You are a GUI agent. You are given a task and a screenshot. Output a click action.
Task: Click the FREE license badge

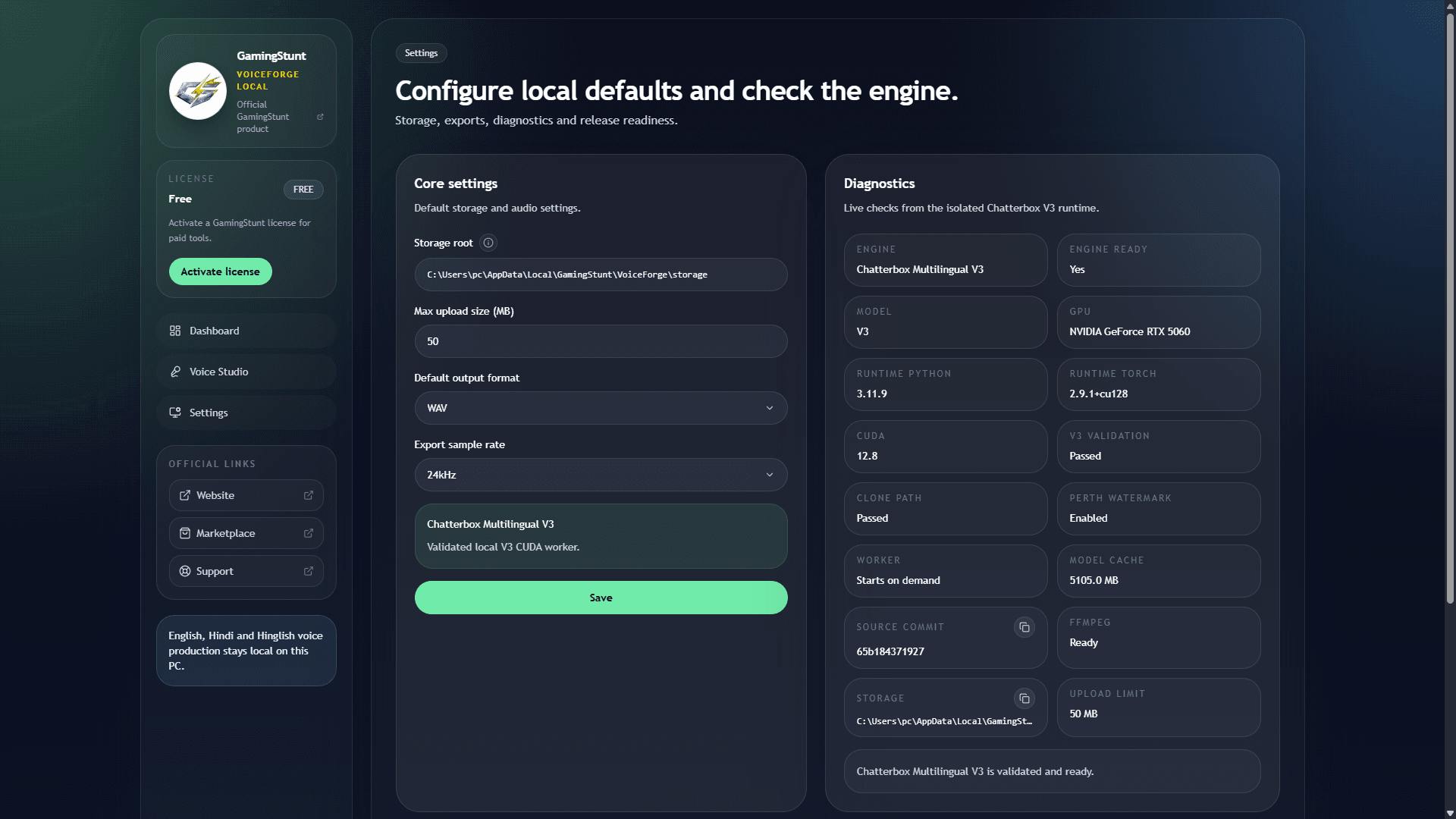pos(303,190)
